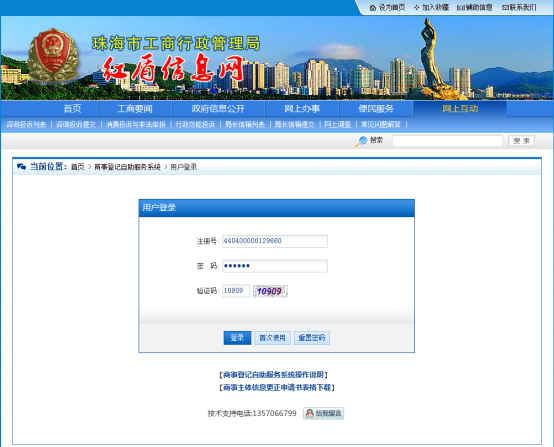Focus the 注册号 registration number field
Image resolution: width=554 pixels, height=447 pixels.
(275, 241)
